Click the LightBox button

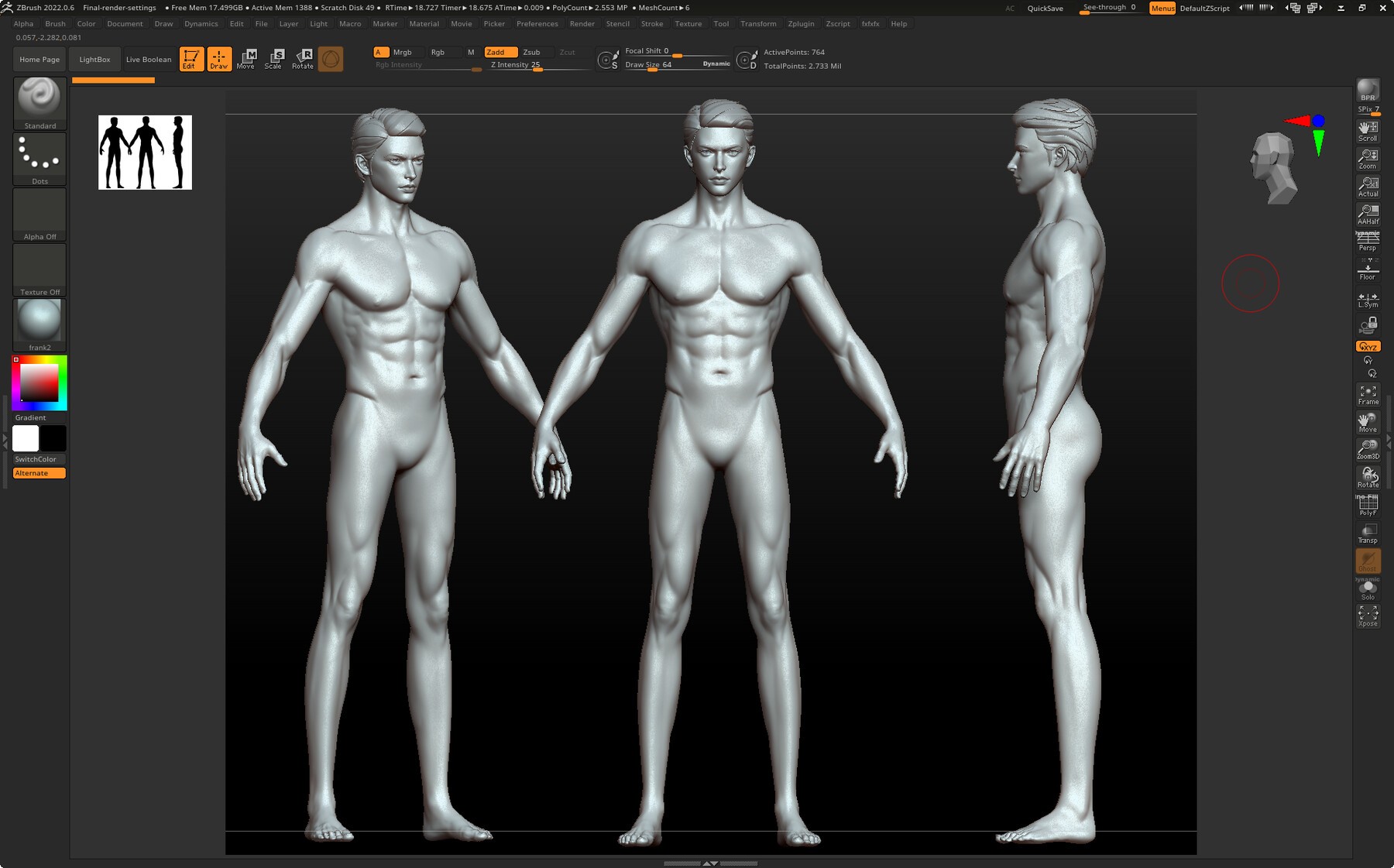pos(94,60)
